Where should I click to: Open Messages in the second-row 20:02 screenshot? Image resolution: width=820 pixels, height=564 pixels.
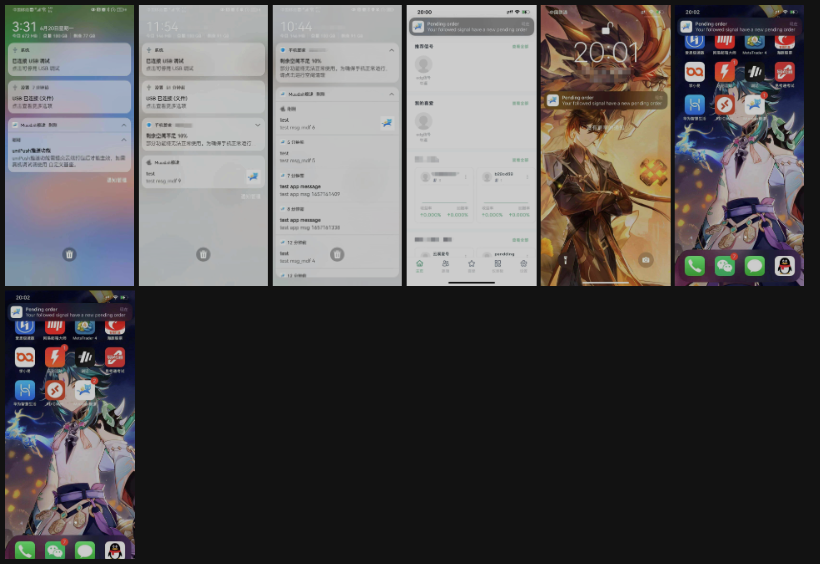coord(85,550)
